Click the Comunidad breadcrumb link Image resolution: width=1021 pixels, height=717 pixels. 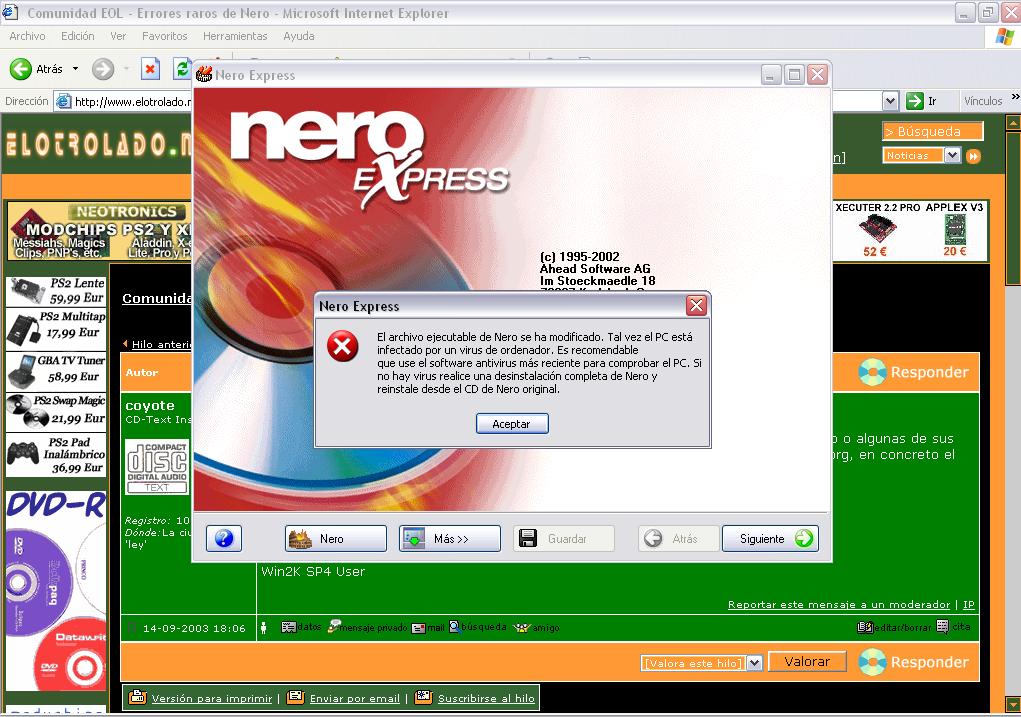pos(156,298)
